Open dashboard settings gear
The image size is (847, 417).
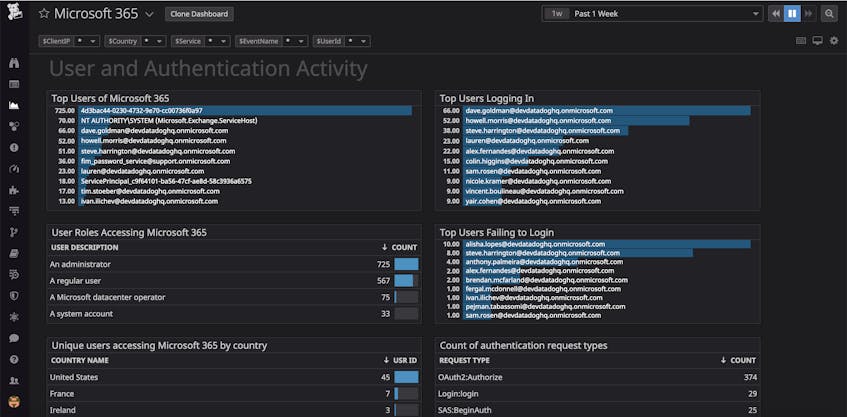[x=834, y=41]
